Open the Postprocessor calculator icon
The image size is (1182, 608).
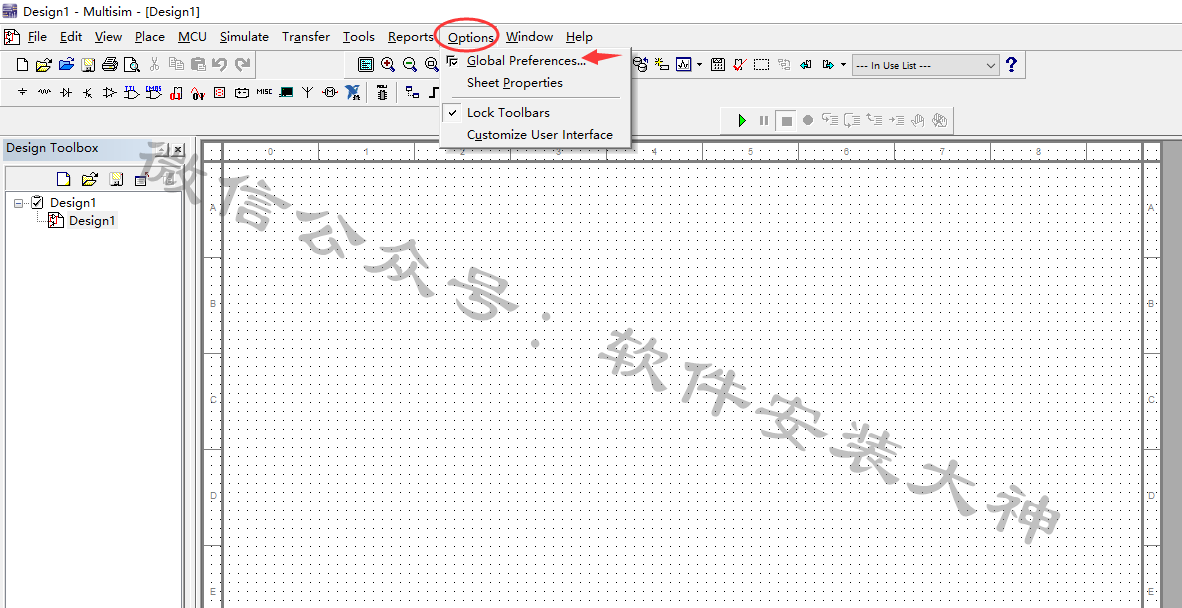pos(718,65)
